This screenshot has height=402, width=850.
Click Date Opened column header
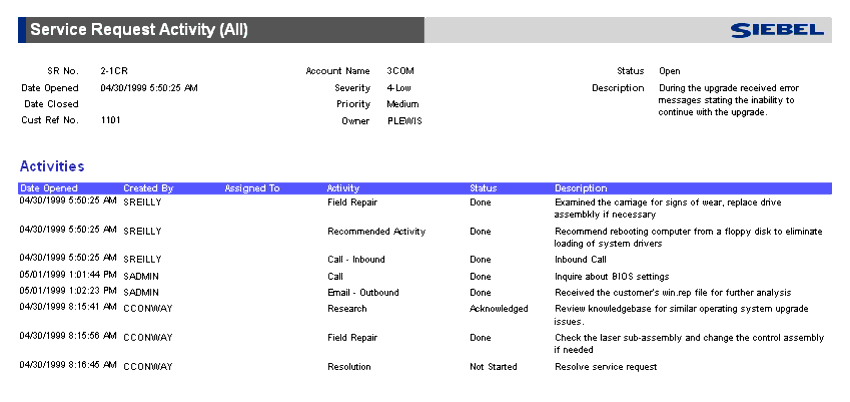click(49, 189)
